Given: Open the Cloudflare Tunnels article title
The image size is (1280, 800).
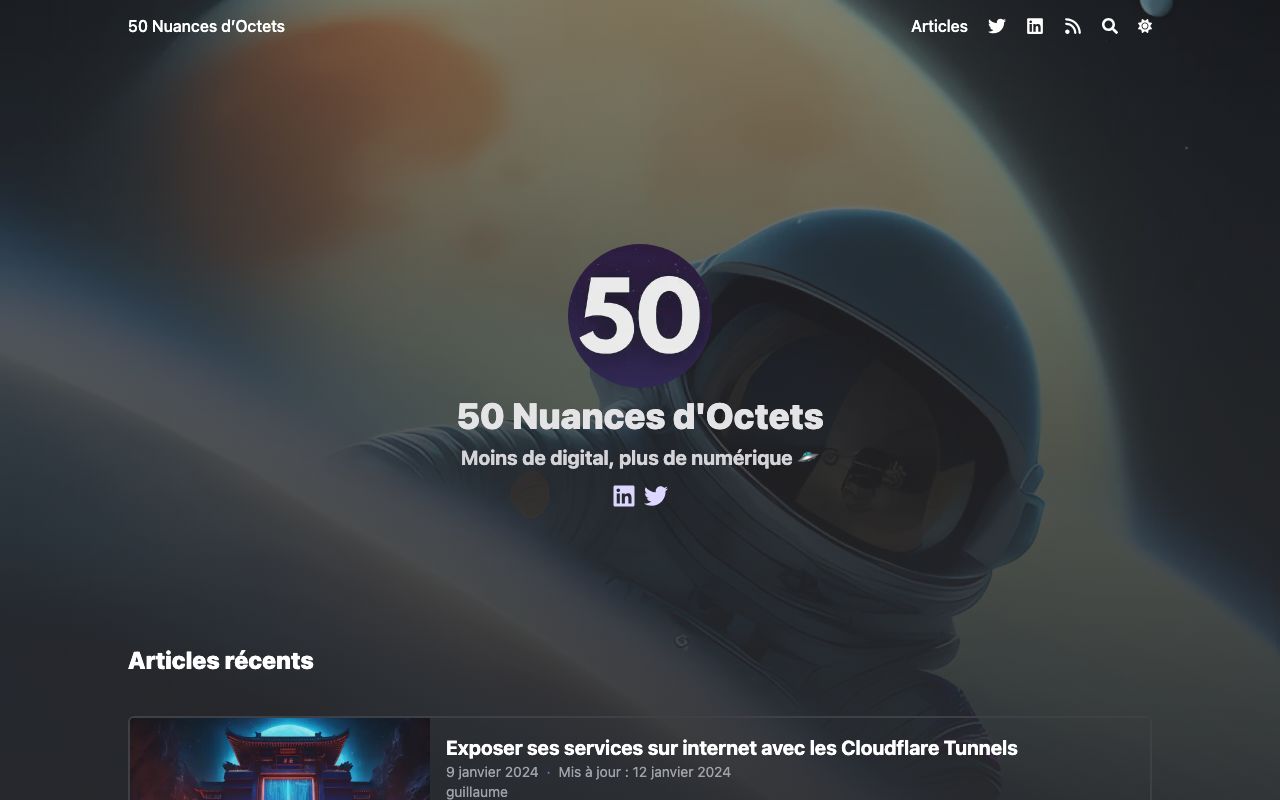Looking at the screenshot, I should coord(731,748).
